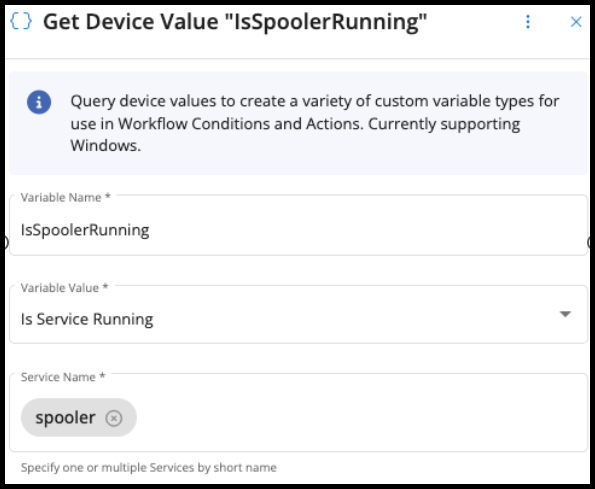The width and height of the screenshot is (595, 489).
Task: Focus the Variable Name input field
Action: click(298, 225)
